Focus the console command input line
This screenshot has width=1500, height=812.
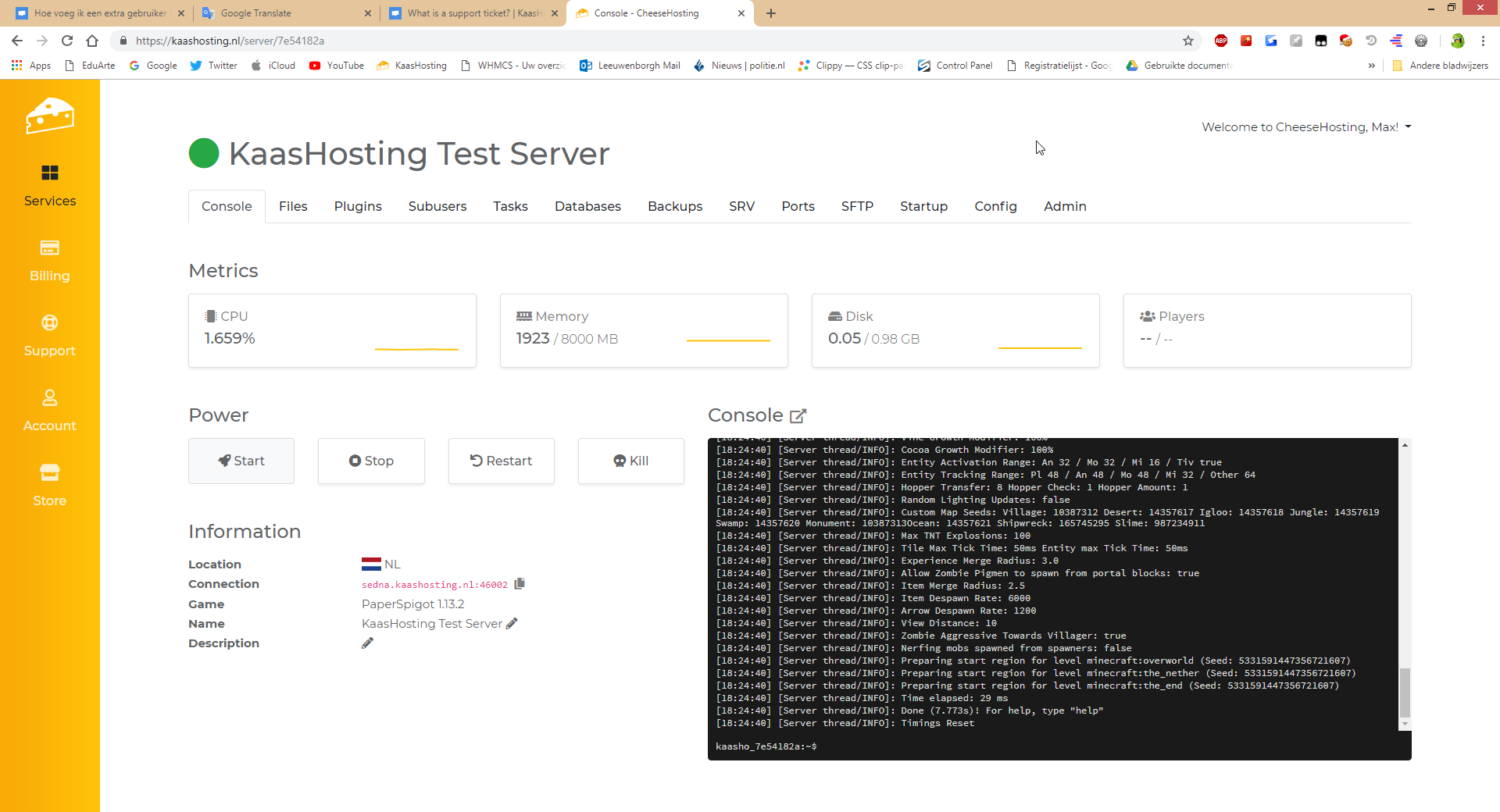tap(1094, 746)
